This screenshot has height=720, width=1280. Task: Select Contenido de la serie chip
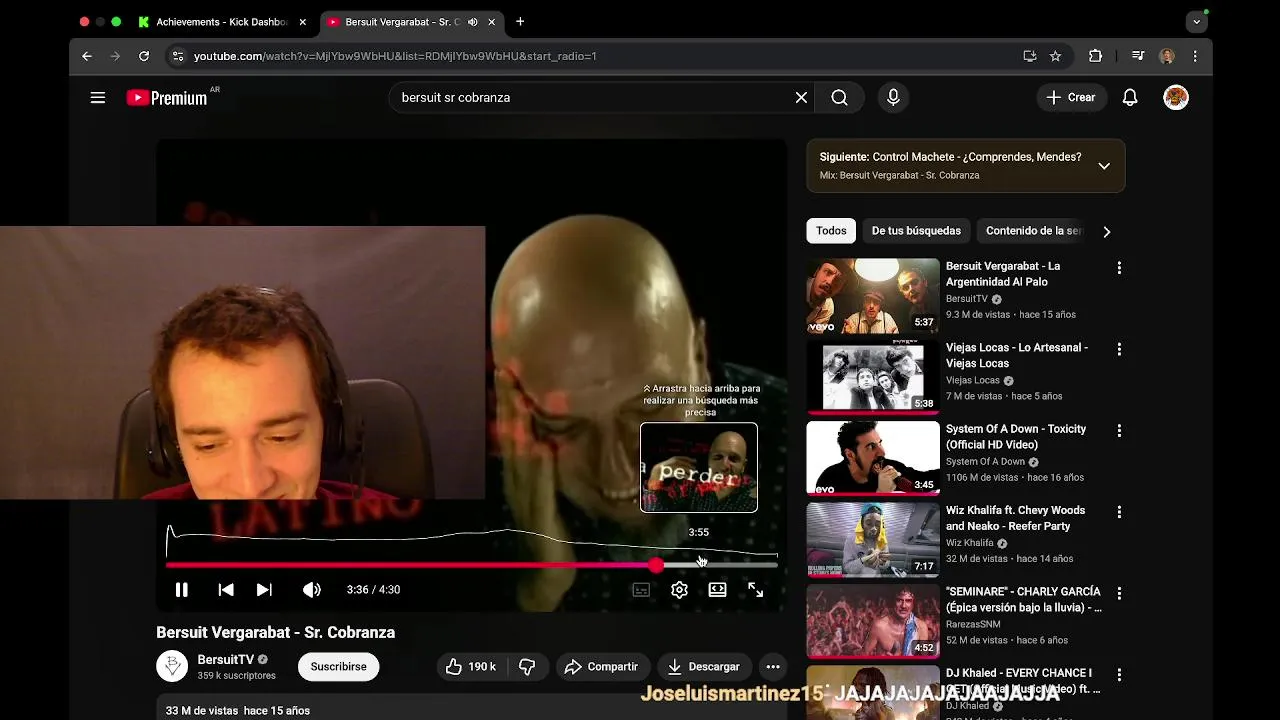click(x=1034, y=231)
